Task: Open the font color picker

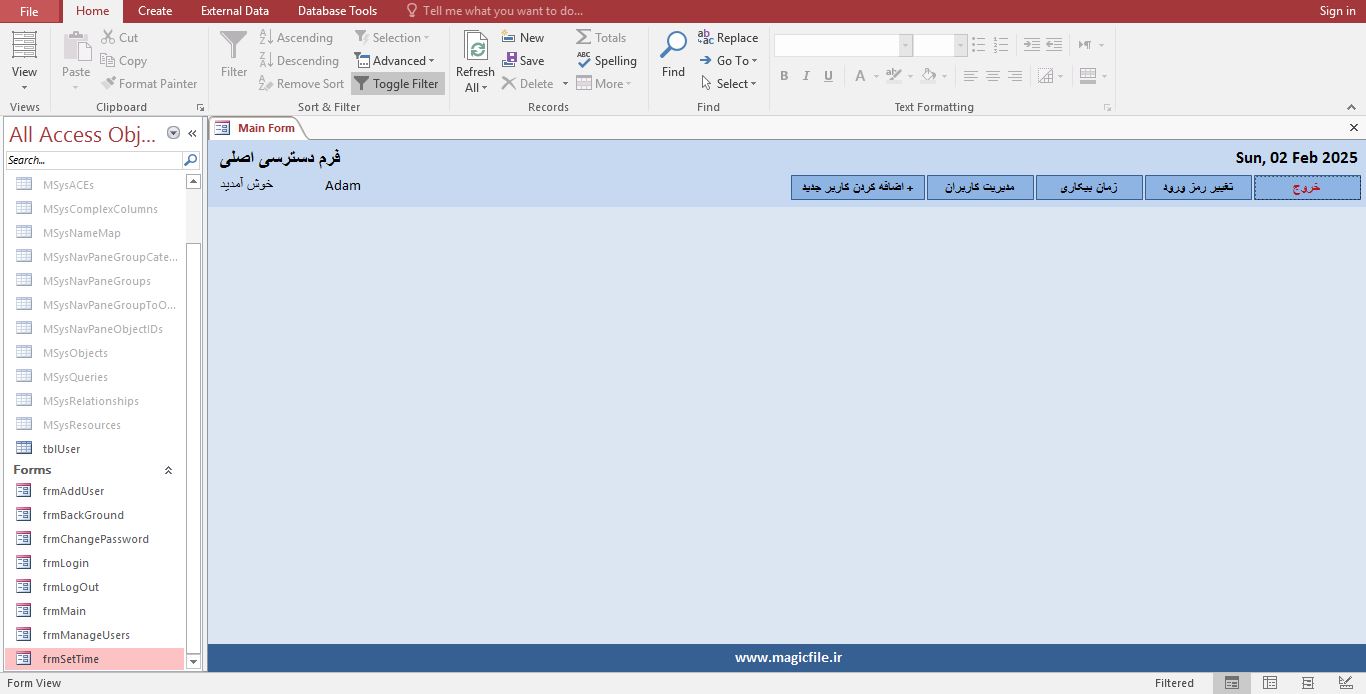Action: [876, 76]
